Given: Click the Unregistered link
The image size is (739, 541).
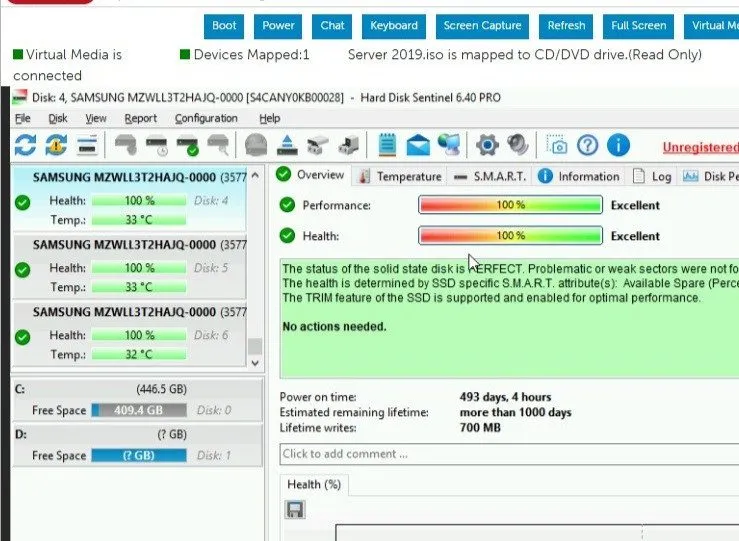Looking at the screenshot, I should tap(700, 148).
